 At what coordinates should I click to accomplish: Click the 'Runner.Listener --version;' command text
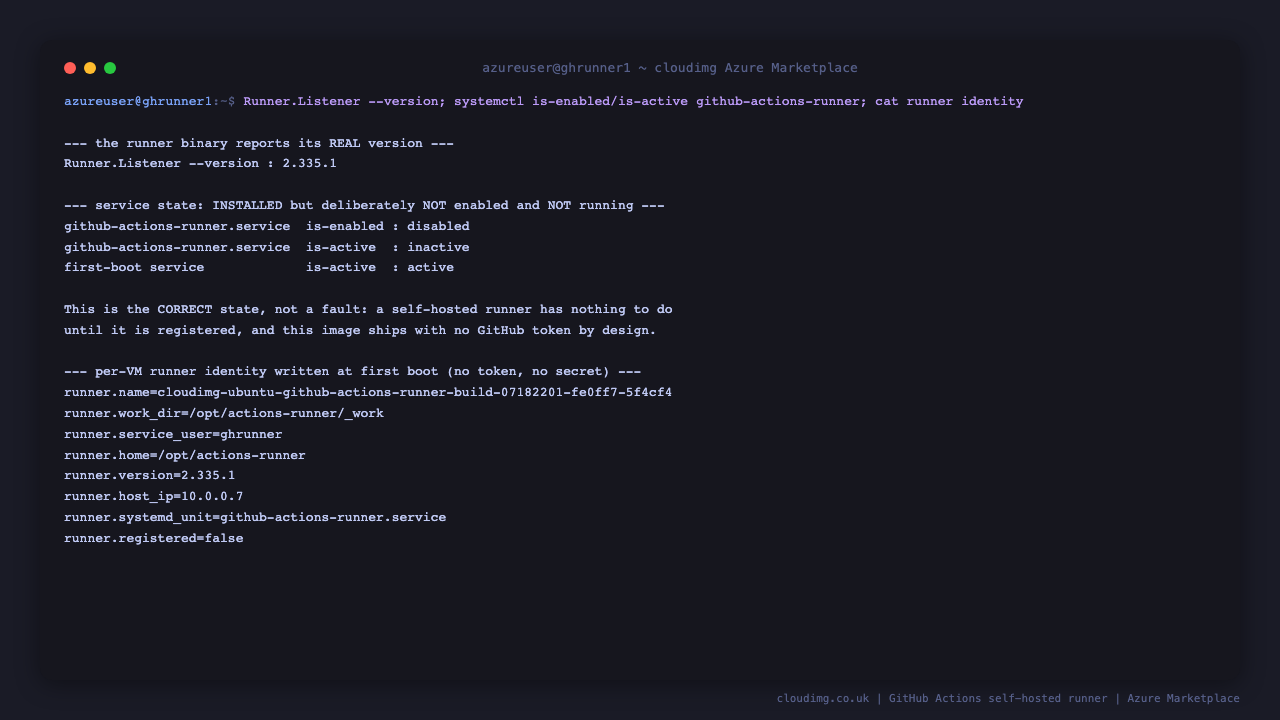tap(345, 101)
